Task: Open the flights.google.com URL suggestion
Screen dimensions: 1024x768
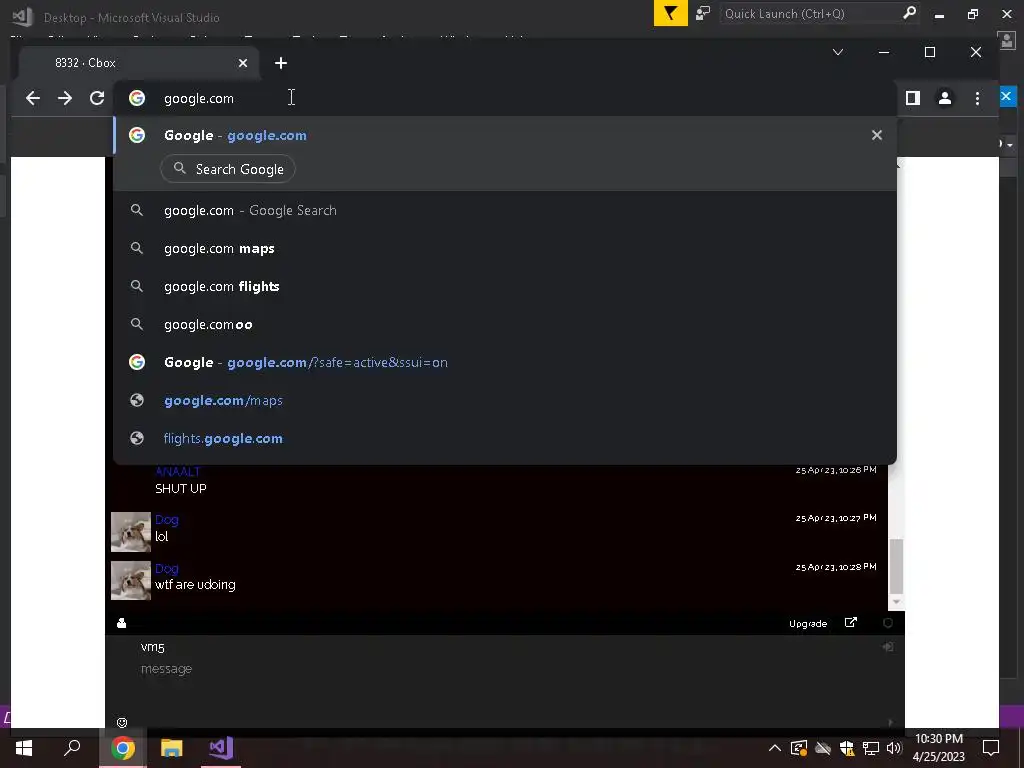Action: (x=505, y=438)
